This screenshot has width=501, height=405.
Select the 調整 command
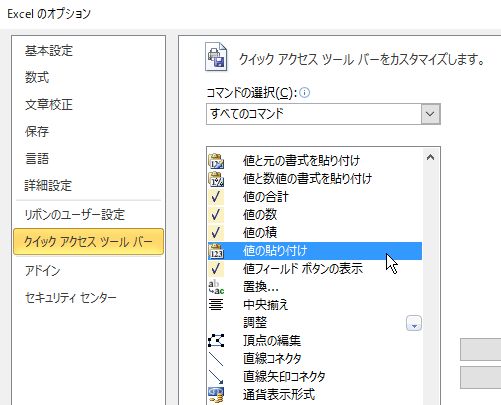pyautogui.click(x=315, y=323)
